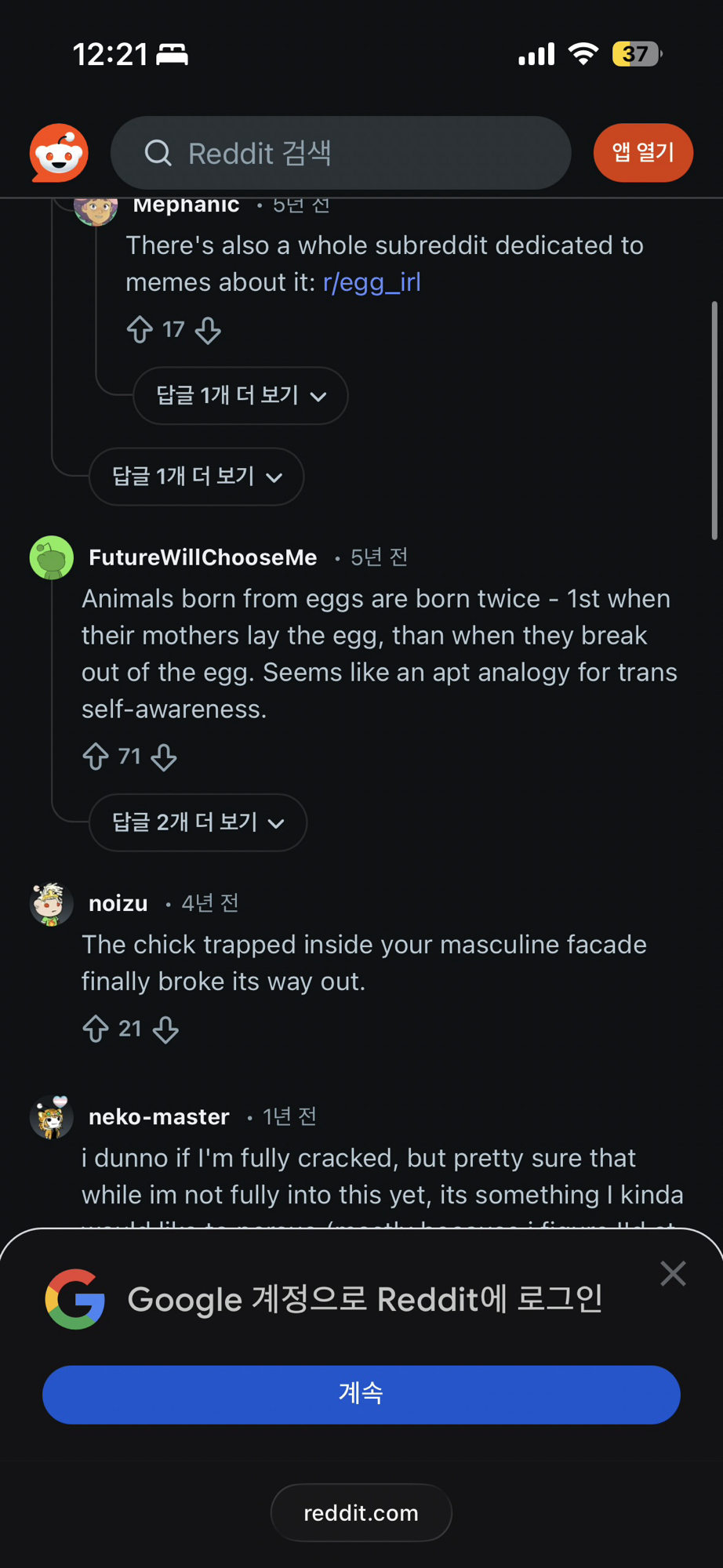The image size is (723, 1568).
Task: Expand the outer '답글 1개 더 보기' thread
Action: click(x=196, y=477)
